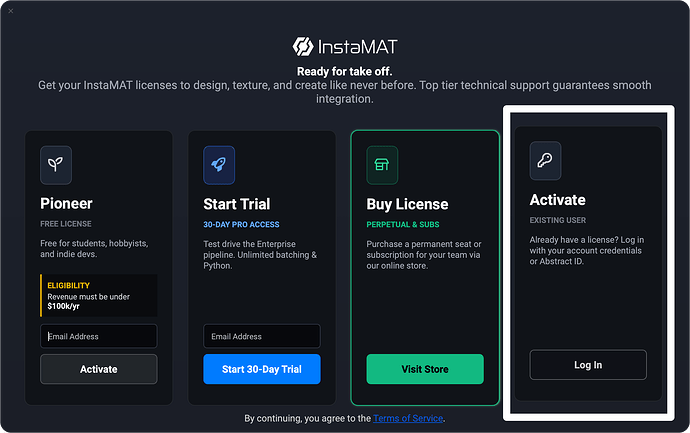Click the EXISTING USER label
The image size is (690, 433).
(558, 220)
